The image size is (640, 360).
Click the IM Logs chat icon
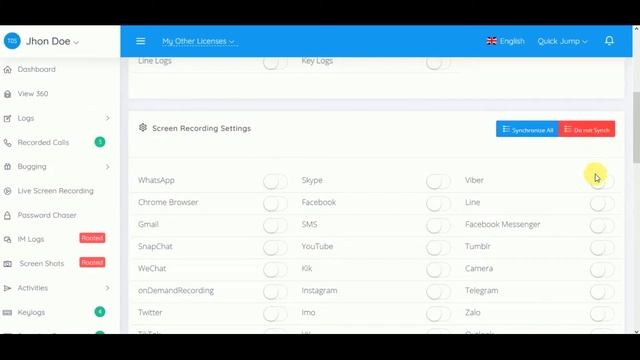[x=7, y=239]
